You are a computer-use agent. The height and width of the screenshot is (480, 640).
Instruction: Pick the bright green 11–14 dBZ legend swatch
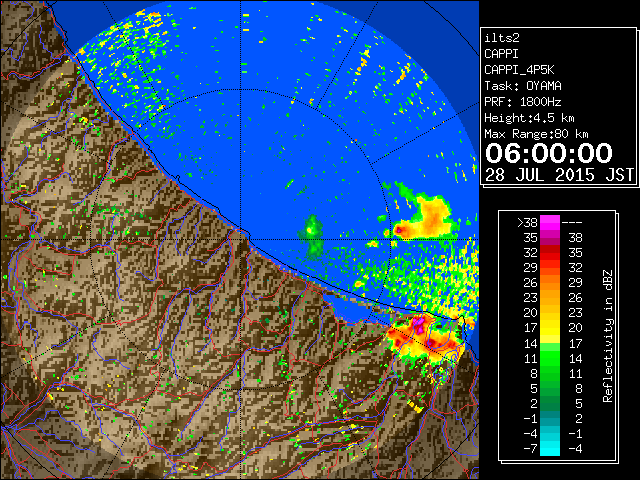(550, 358)
